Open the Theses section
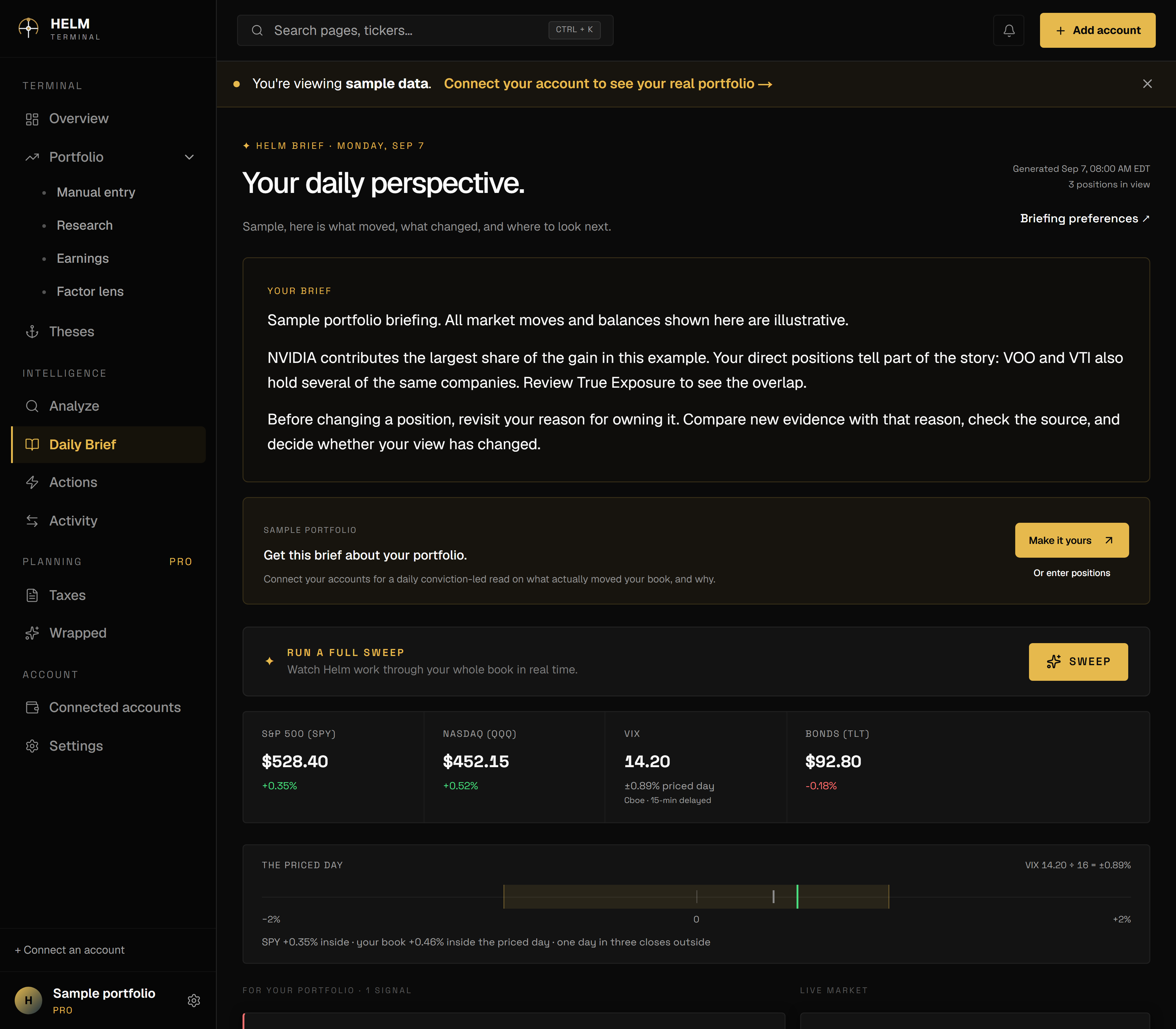Image resolution: width=1176 pixels, height=1029 pixels. tap(108, 332)
